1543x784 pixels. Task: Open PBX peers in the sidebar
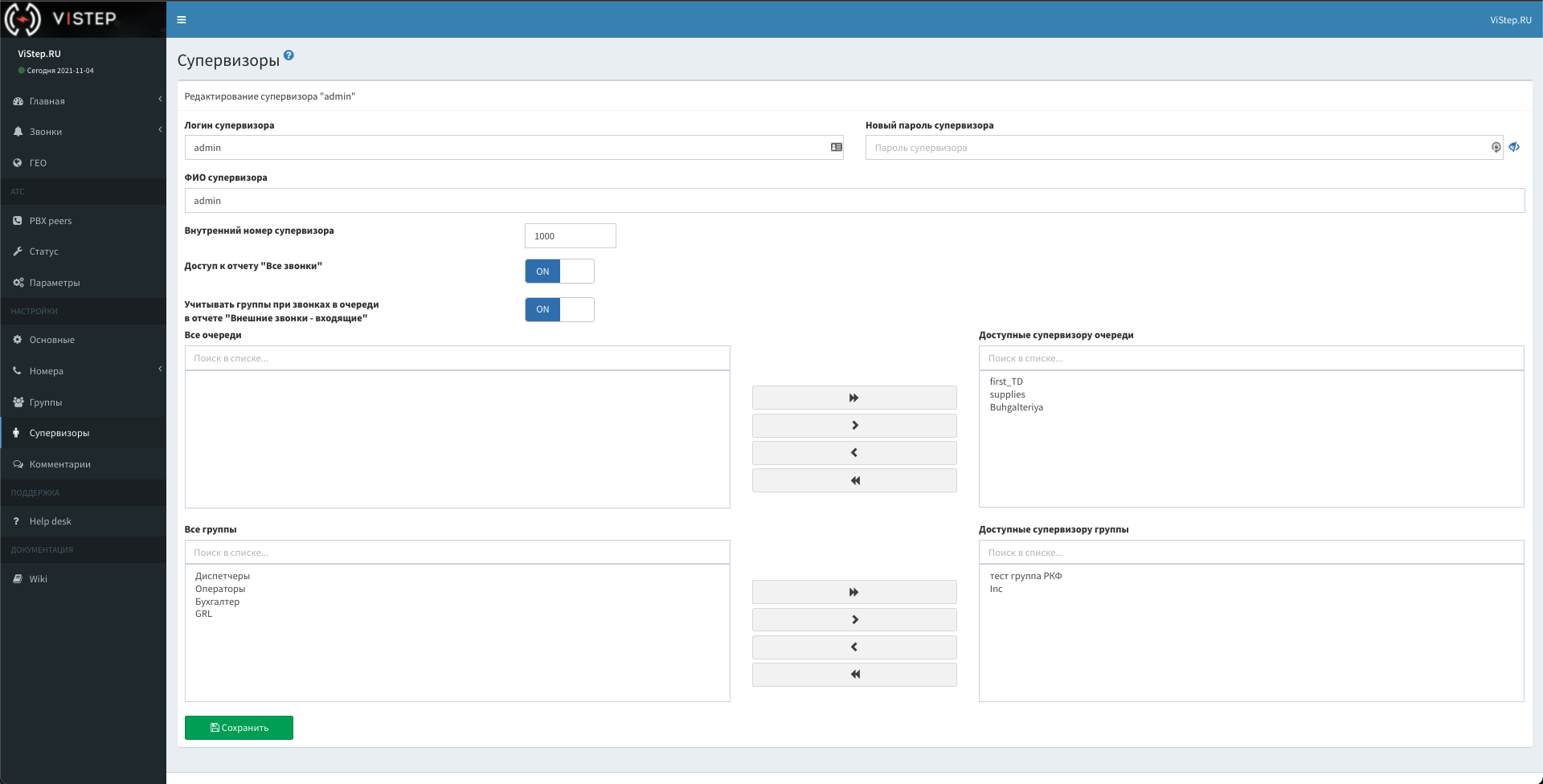point(51,221)
